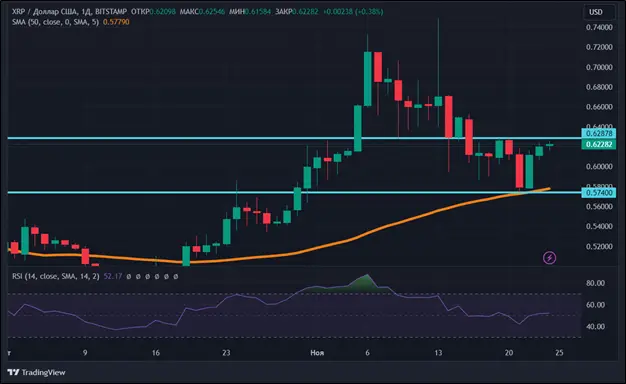
Task: Select the 0.62878 horizontal line price label
Action: coord(598,133)
